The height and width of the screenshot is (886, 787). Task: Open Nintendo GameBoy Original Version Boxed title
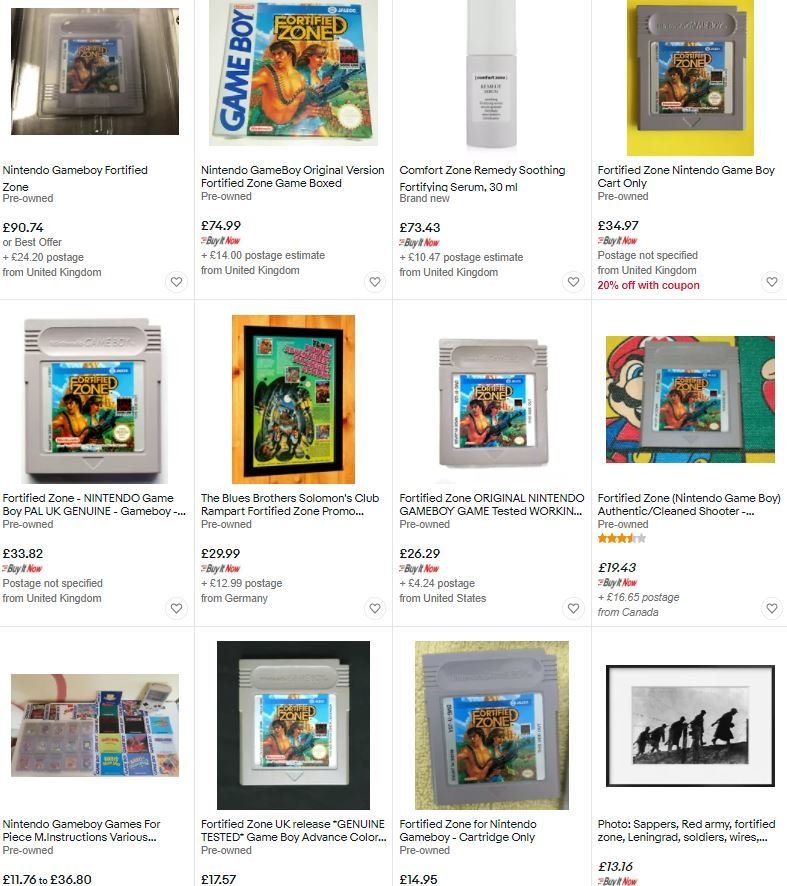pyautogui.click(x=292, y=176)
